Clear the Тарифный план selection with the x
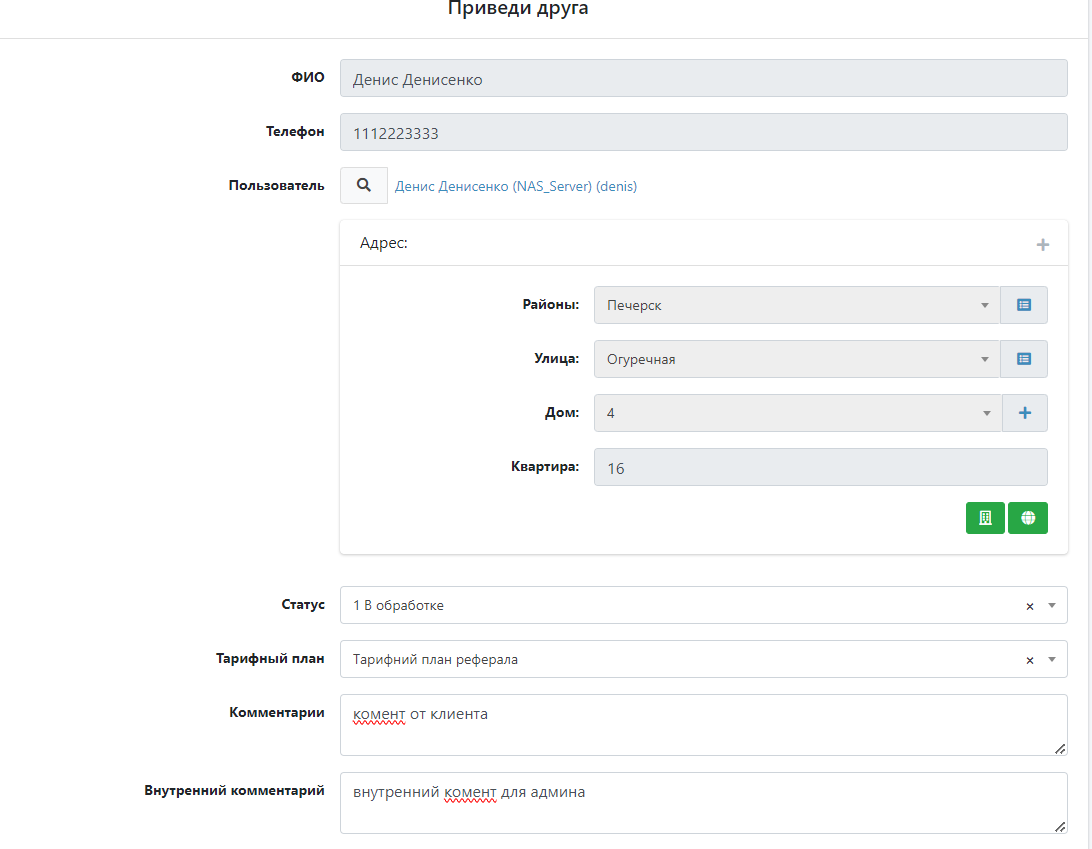Image resolution: width=1092 pixels, height=849 pixels. tap(1029, 660)
